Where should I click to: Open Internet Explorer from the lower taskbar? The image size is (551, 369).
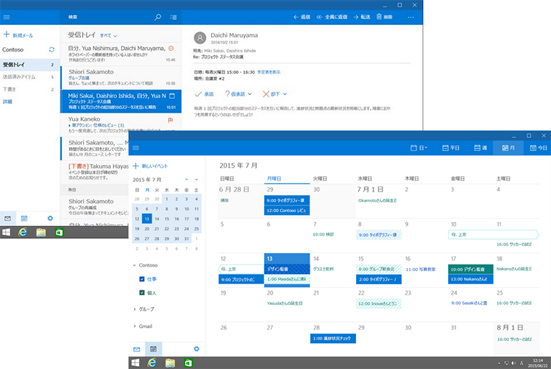tap(151, 363)
